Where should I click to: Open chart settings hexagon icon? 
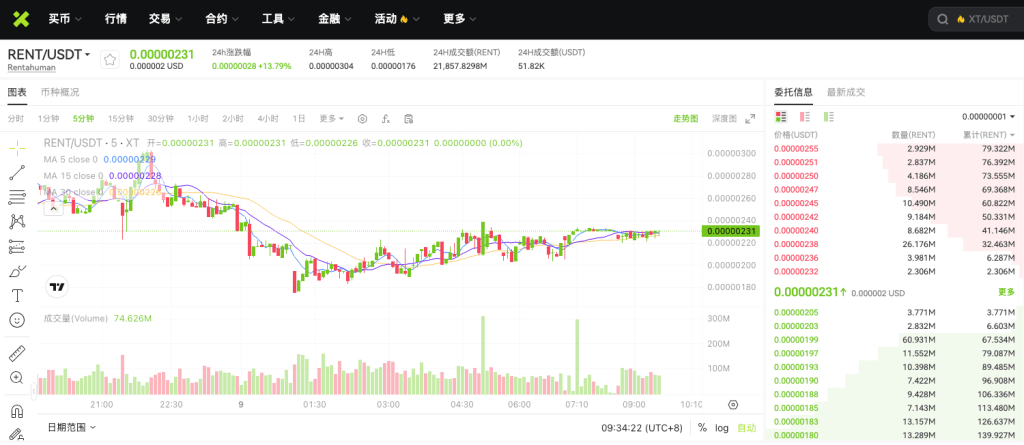coord(362,118)
